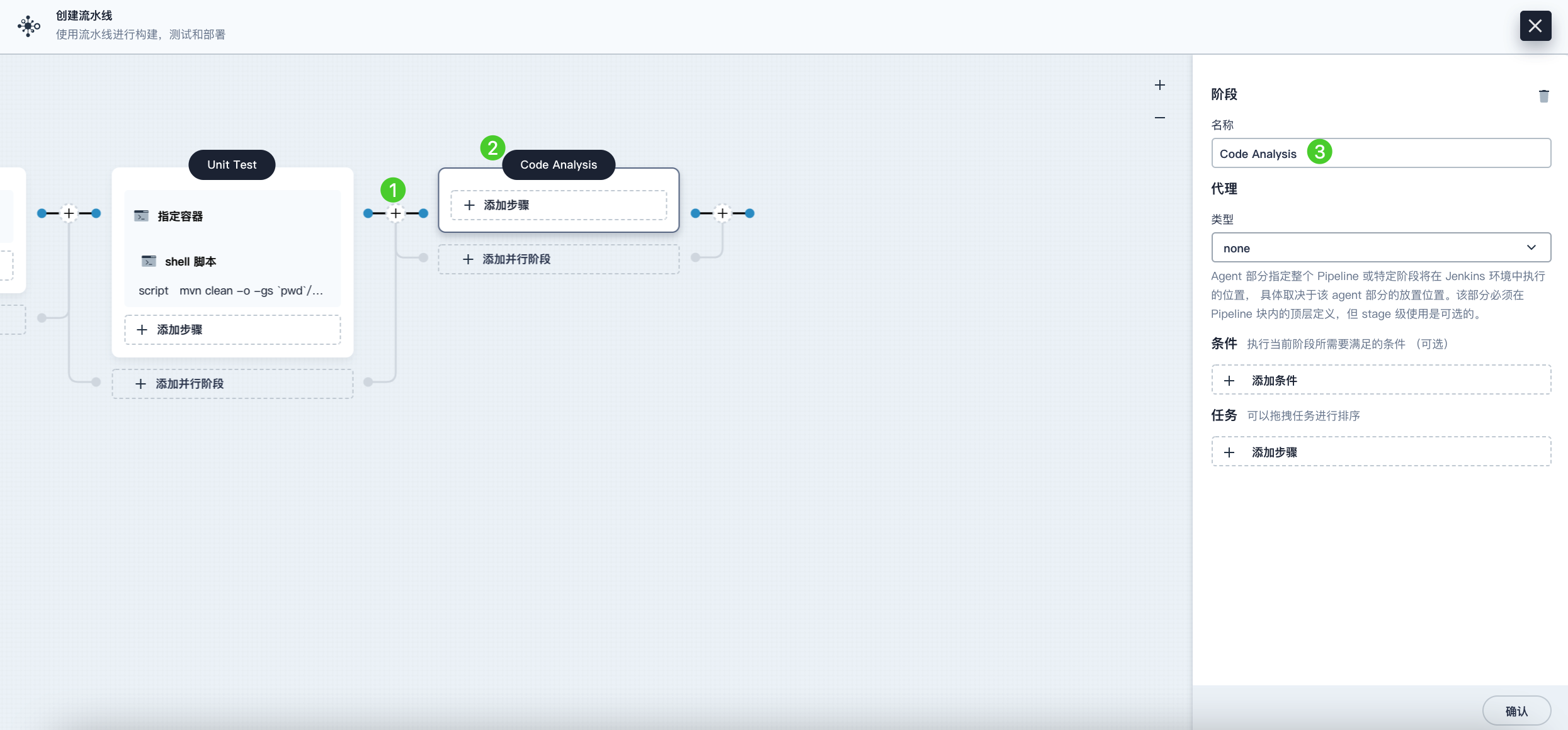The width and height of the screenshot is (1568, 730).
Task: Select Unit Test pipeline stage tab
Action: coord(232,164)
